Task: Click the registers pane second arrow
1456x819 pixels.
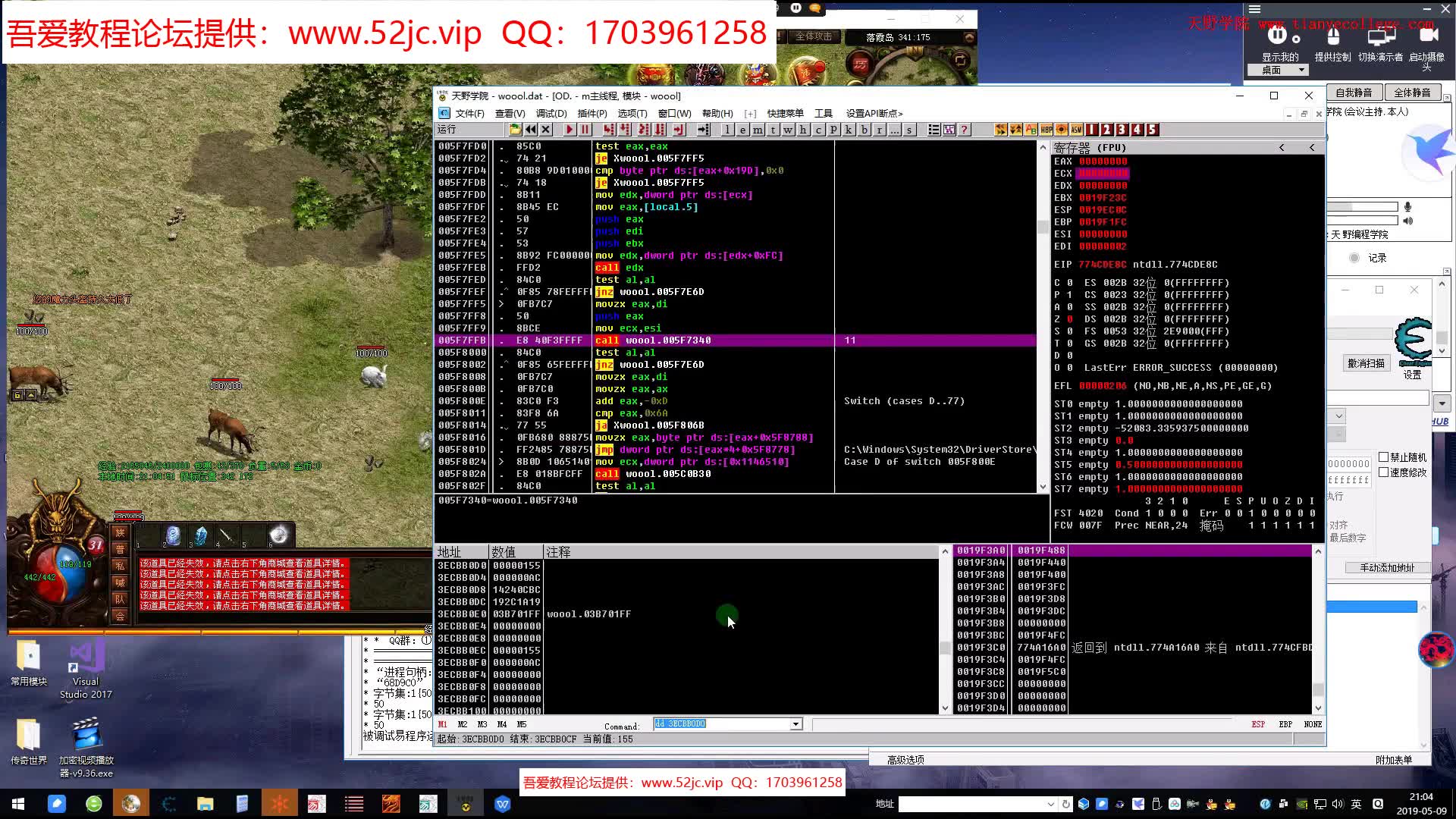Action: pos(1312,148)
